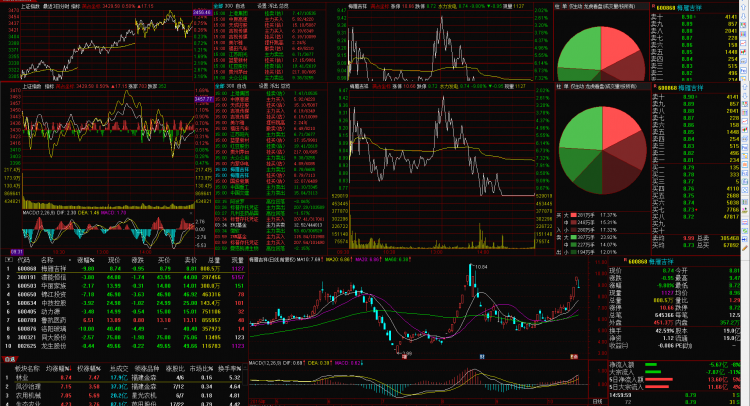This screenshot has width=750, height=406.
Task: Click the MACD(12,26,9) label under K-line chart
Action: 265,363
